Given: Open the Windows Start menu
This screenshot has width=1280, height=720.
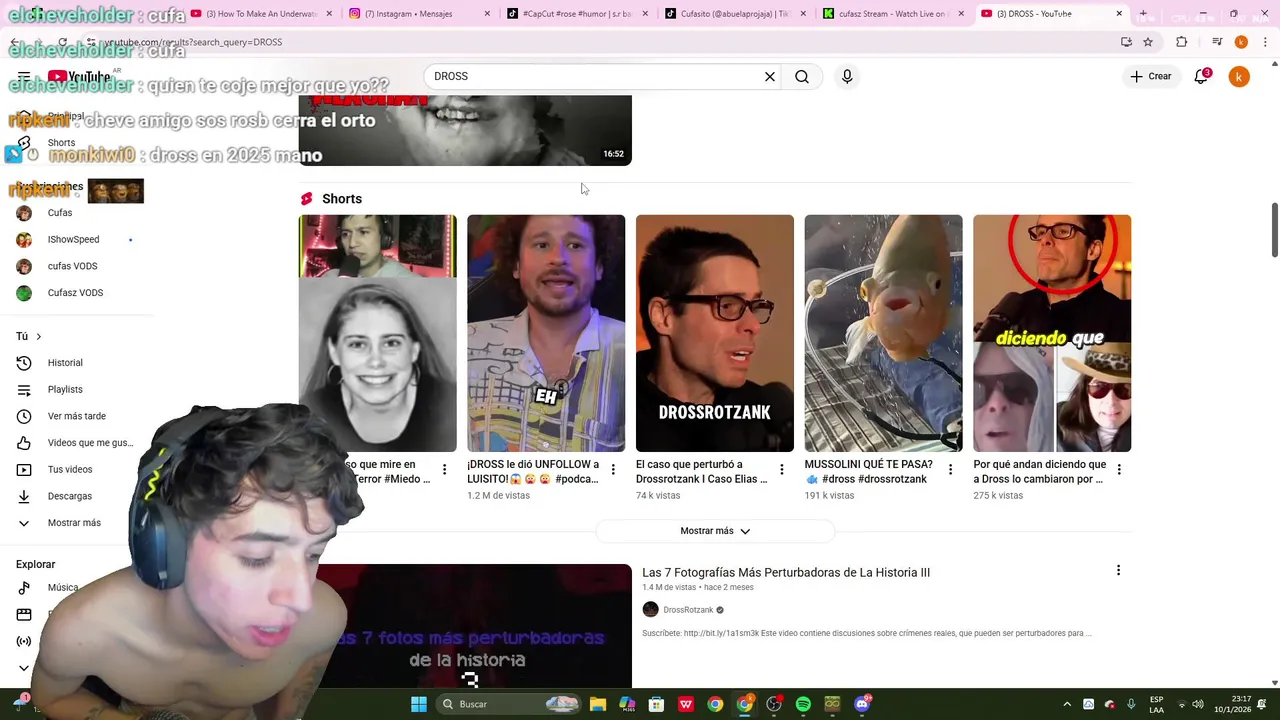Looking at the screenshot, I should pos(419,704).
